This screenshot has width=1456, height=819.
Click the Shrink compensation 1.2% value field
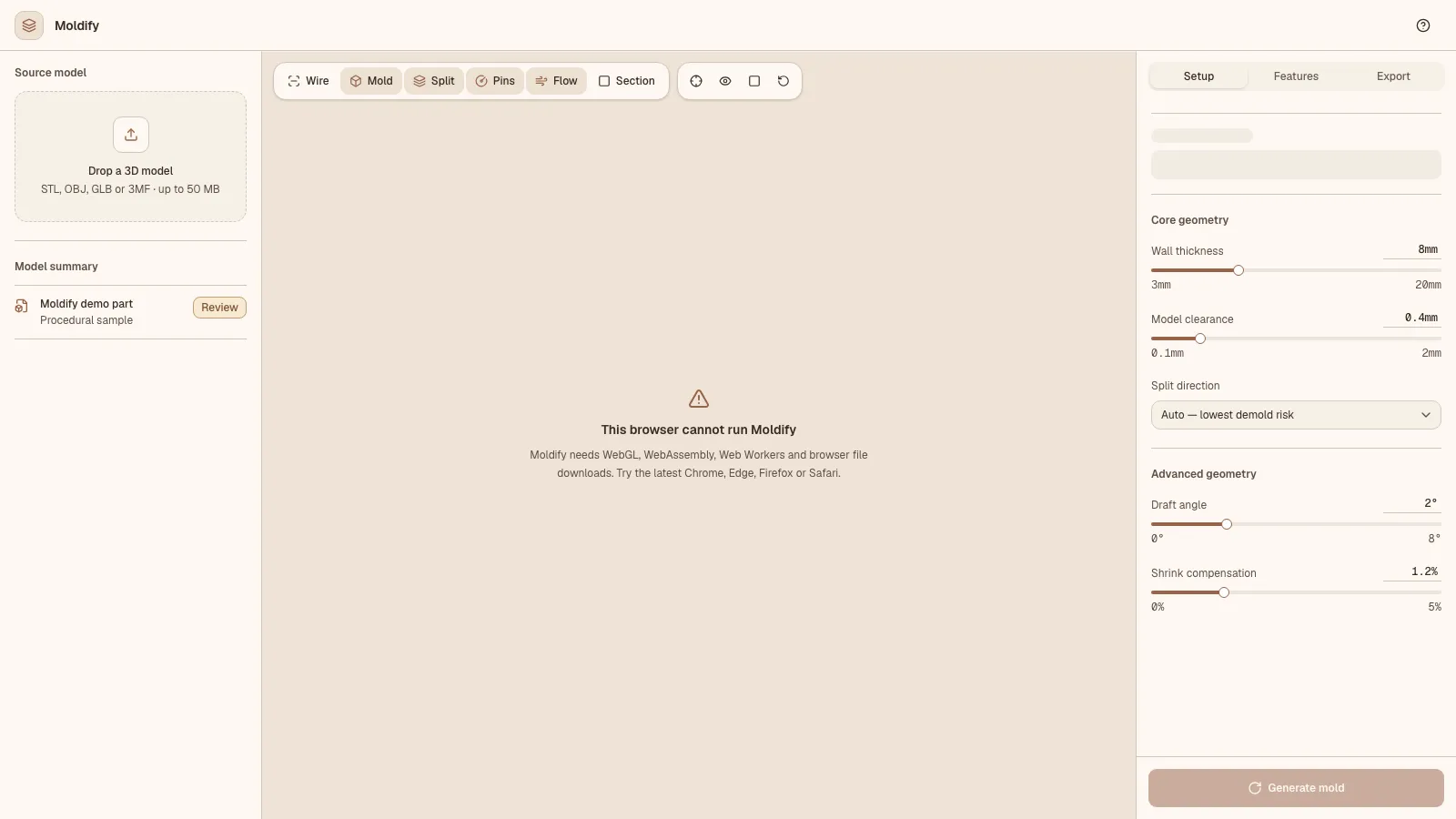point(1412,572)
